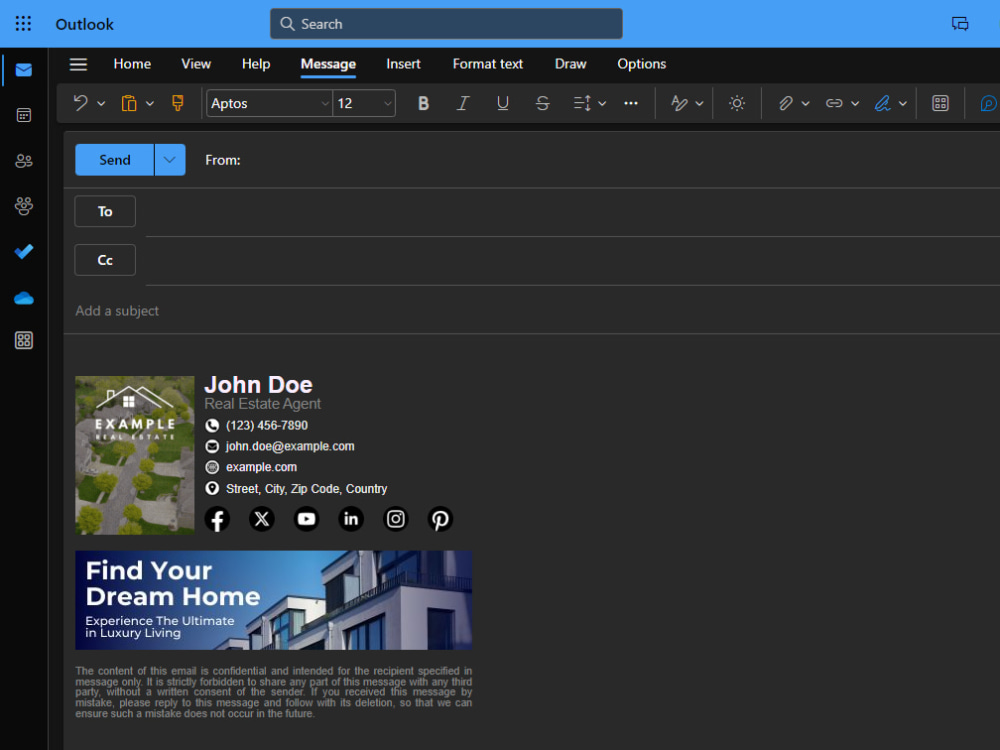
Task: Open the Send options dropdown arrow
Action: pos(170,160)
